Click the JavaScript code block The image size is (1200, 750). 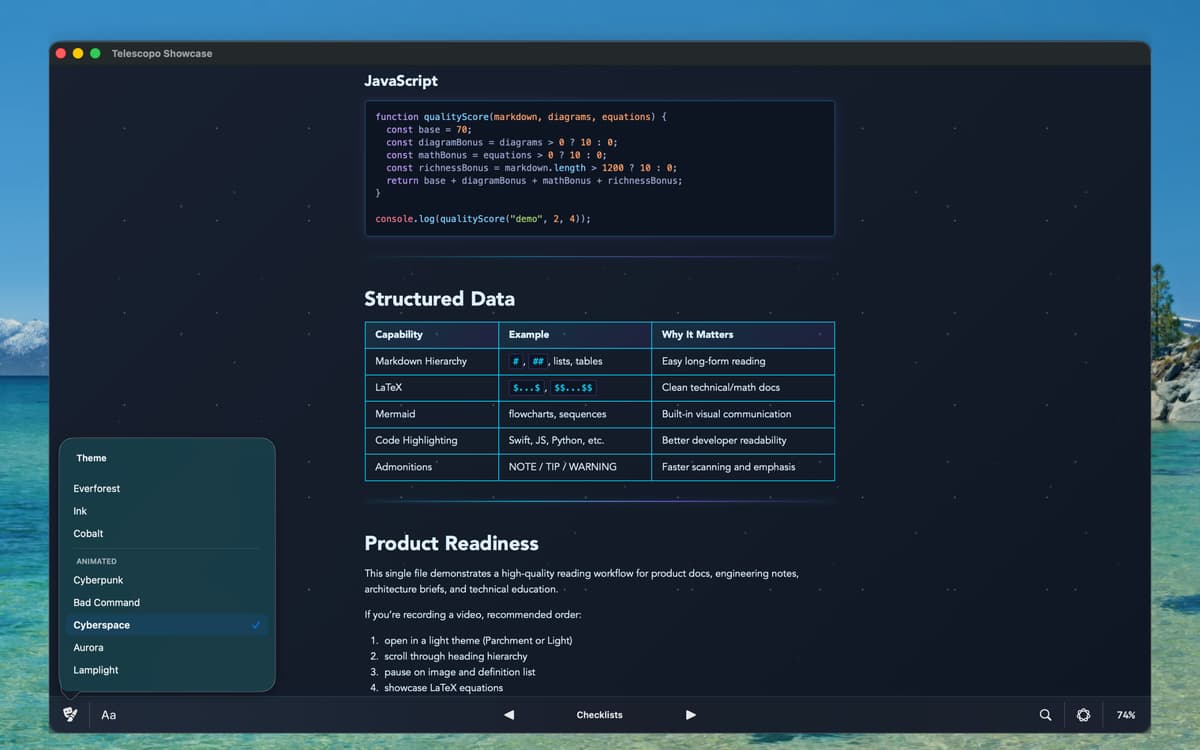599,168
